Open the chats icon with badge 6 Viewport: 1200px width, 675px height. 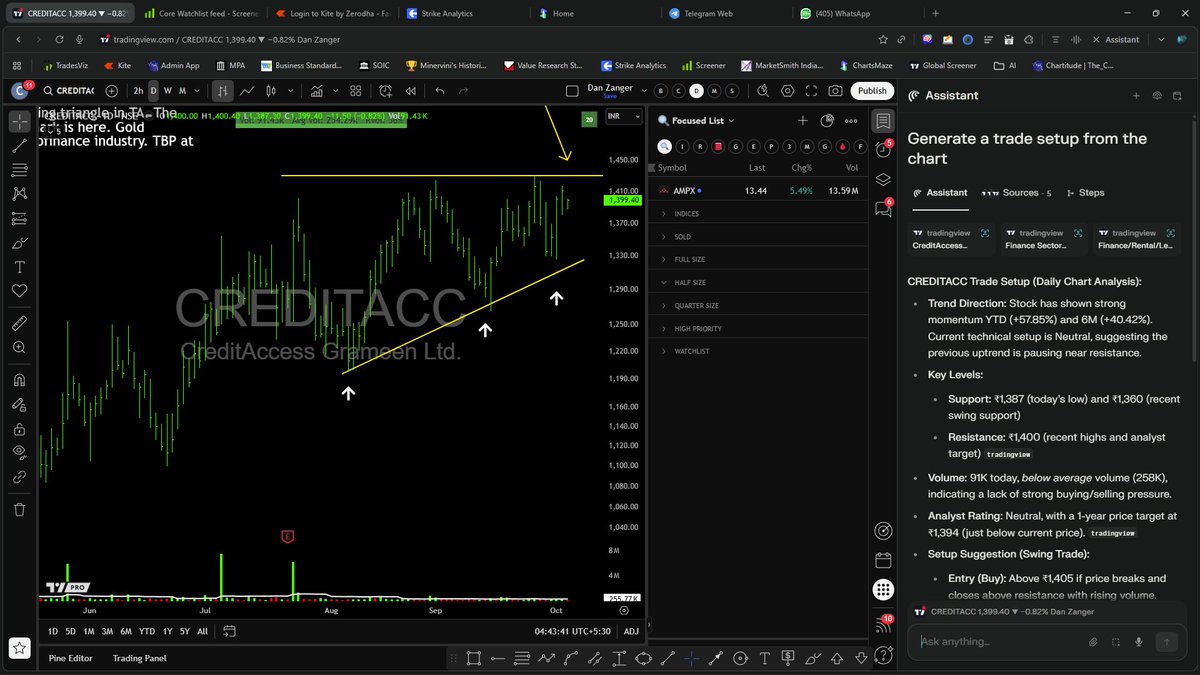coord(883,209)
